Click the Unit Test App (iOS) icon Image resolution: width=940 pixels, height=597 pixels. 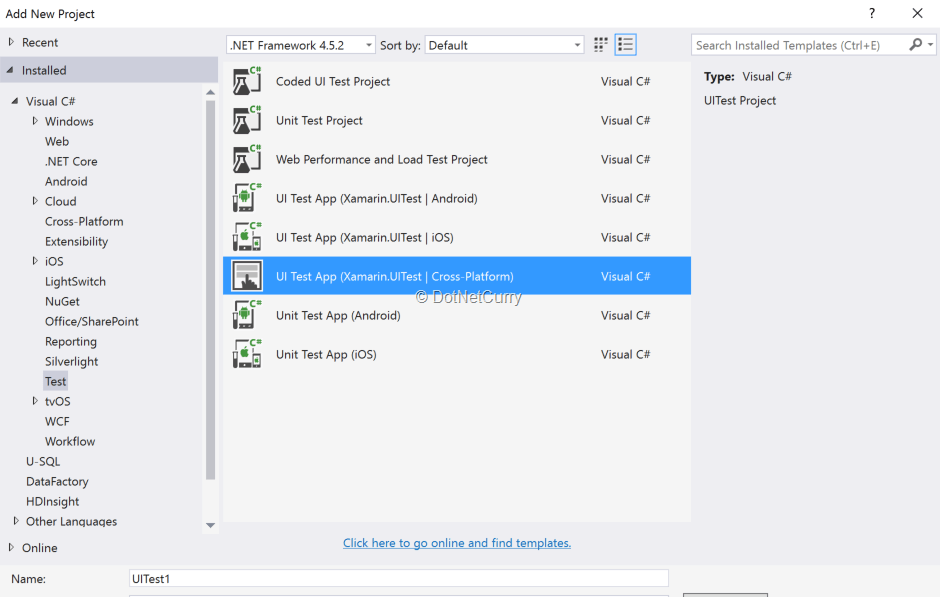coord(247,354)
